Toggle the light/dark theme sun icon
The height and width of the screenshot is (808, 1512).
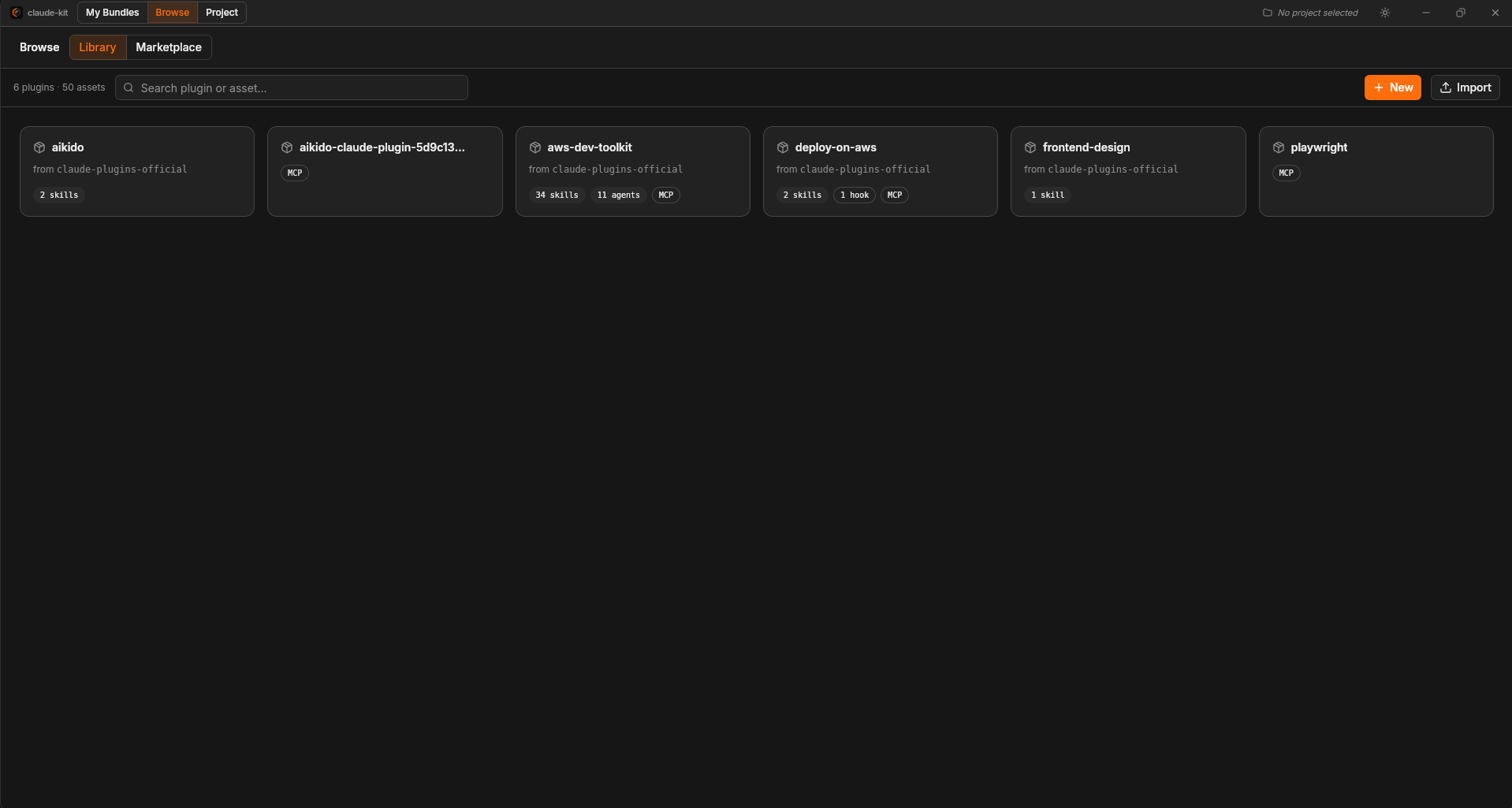[x=1385, y=13]
